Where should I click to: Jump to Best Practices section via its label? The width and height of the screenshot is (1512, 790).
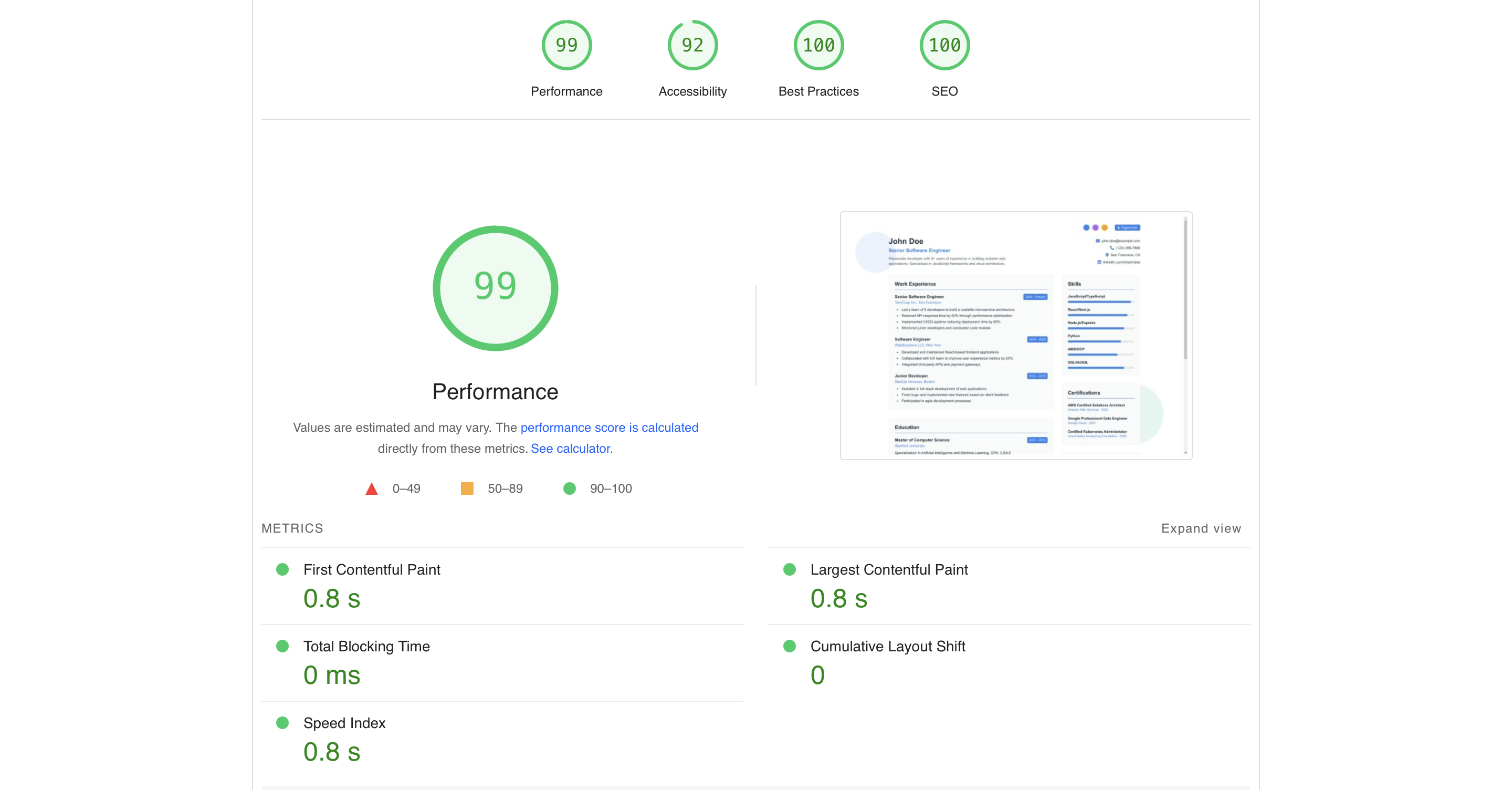point(818,91)
